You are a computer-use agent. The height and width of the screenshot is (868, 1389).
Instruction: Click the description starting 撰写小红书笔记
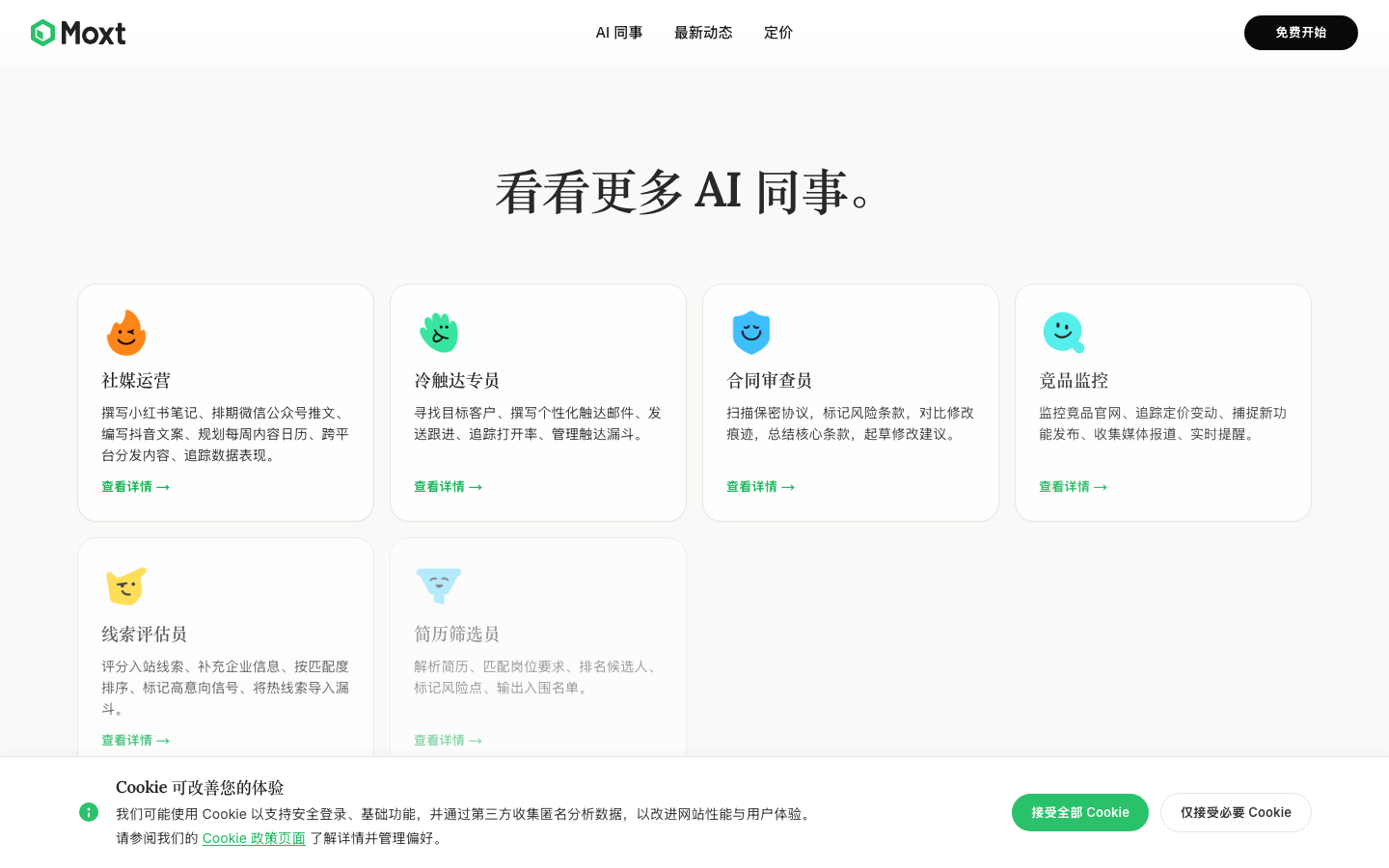pyautogui.click(x=226, y=434)
